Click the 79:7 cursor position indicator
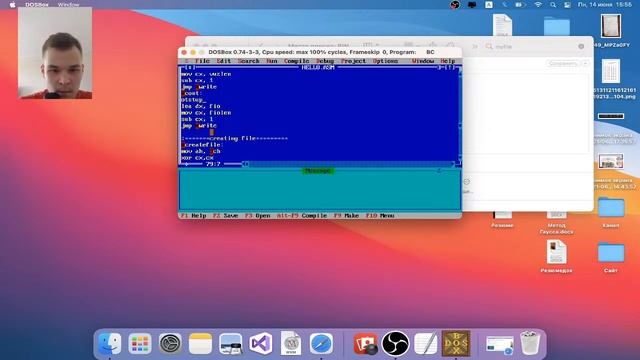 click(x=213, y=164)
